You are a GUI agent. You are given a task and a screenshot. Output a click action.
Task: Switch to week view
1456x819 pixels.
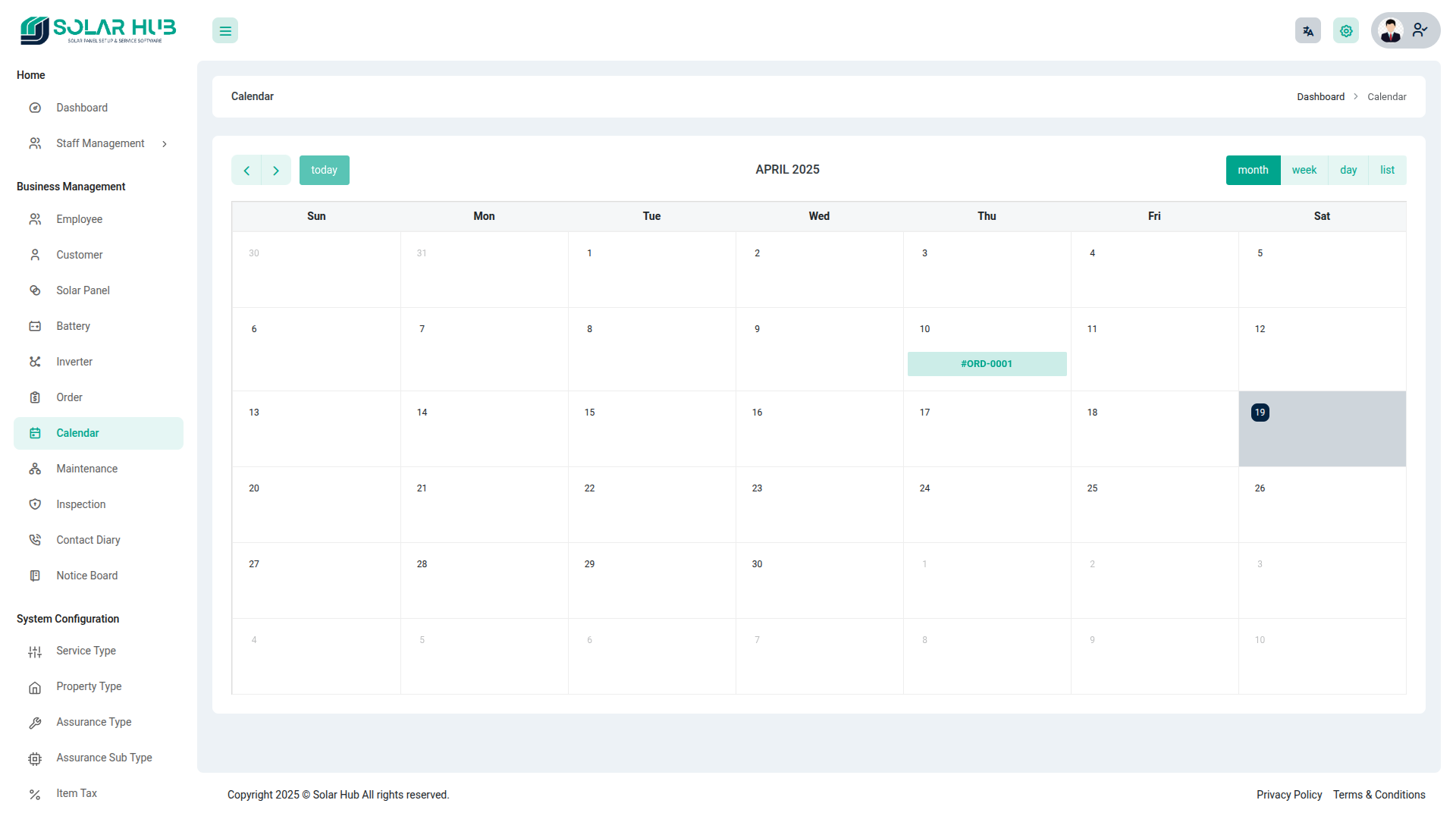tap(1304, 171)
